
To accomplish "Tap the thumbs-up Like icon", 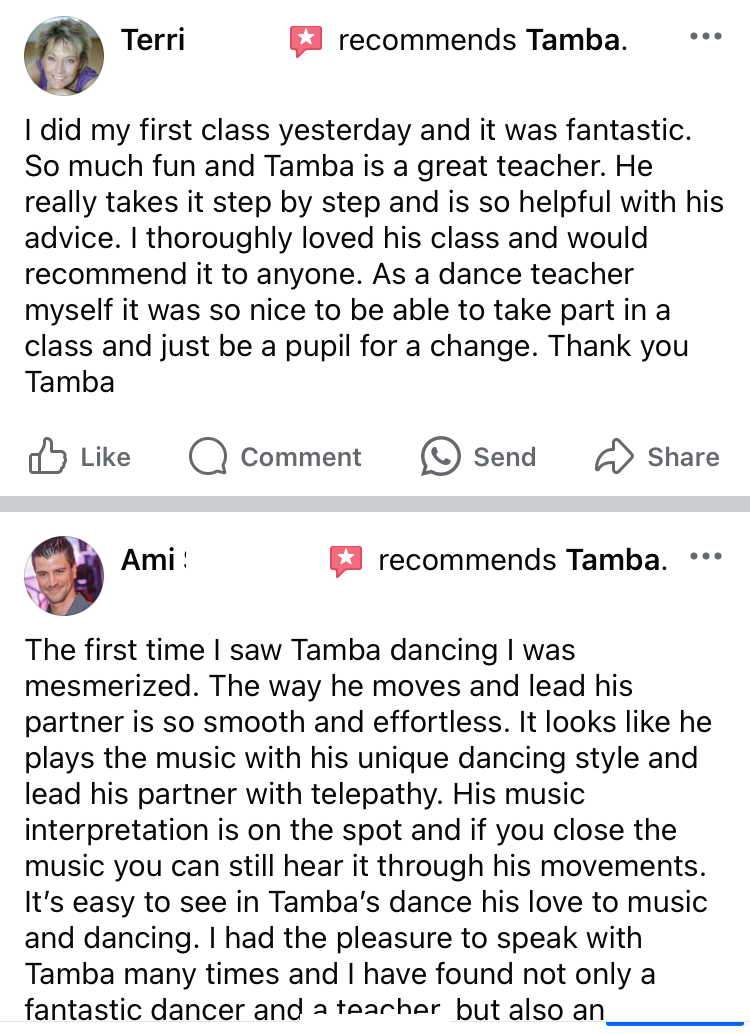I will point(47,457).
